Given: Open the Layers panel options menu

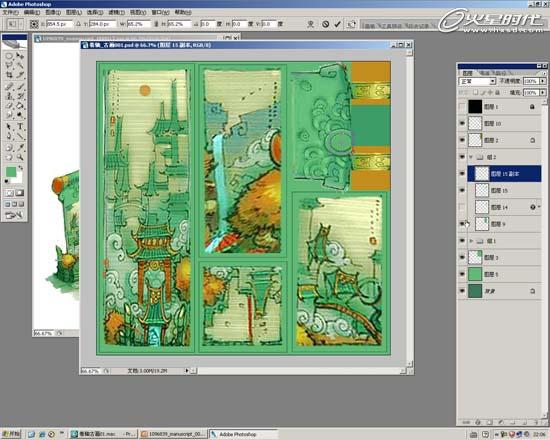Looking at the screenshot, I should click(x=544, y=73).
